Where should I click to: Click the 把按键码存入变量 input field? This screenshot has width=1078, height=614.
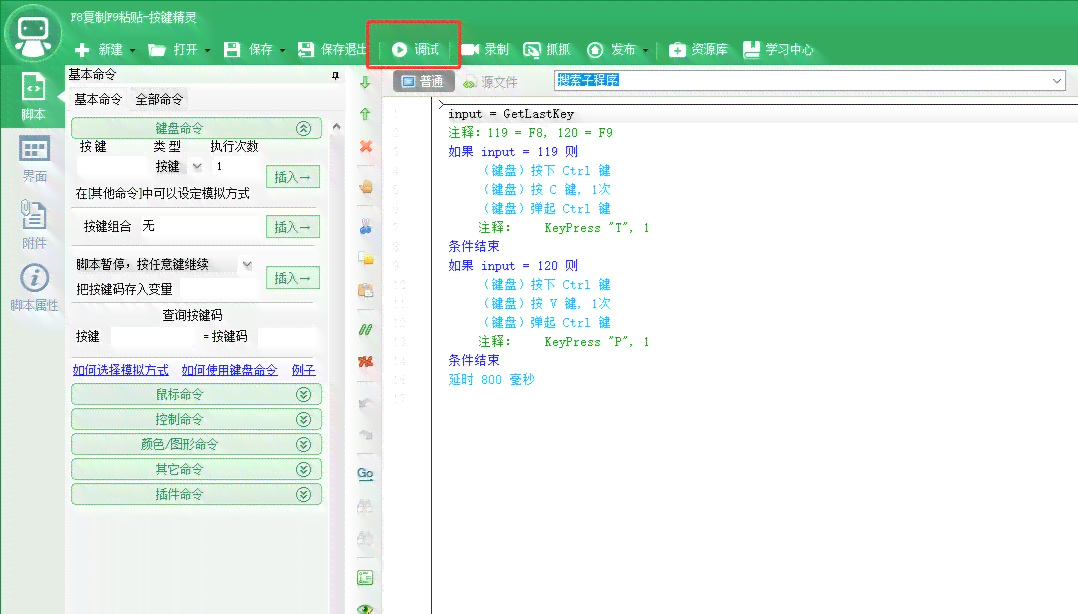tap(219, 289)
